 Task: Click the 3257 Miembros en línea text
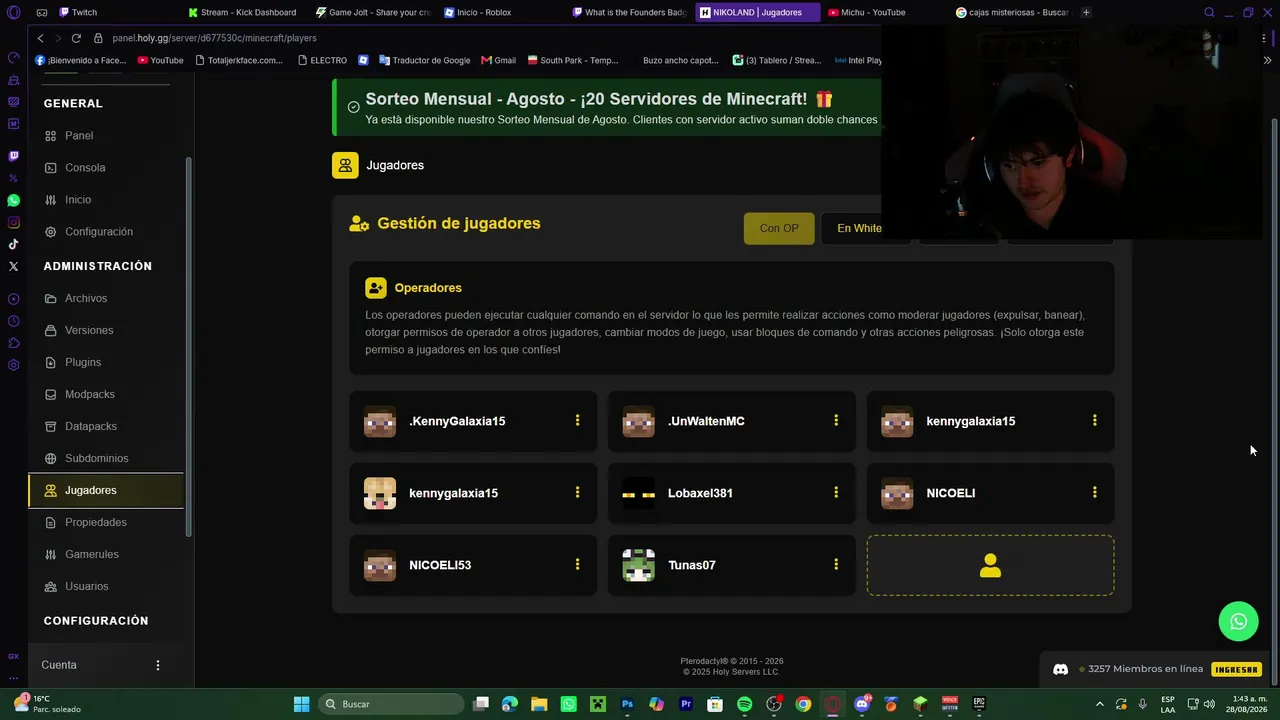(x=1146, y=669)
